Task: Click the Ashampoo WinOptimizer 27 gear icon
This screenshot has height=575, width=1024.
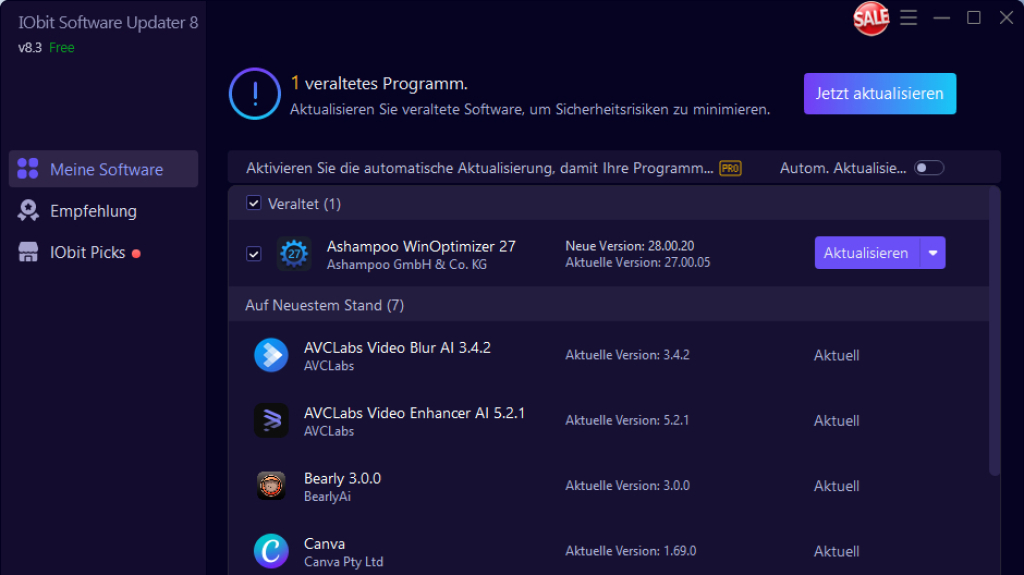Action: (294, 254)
